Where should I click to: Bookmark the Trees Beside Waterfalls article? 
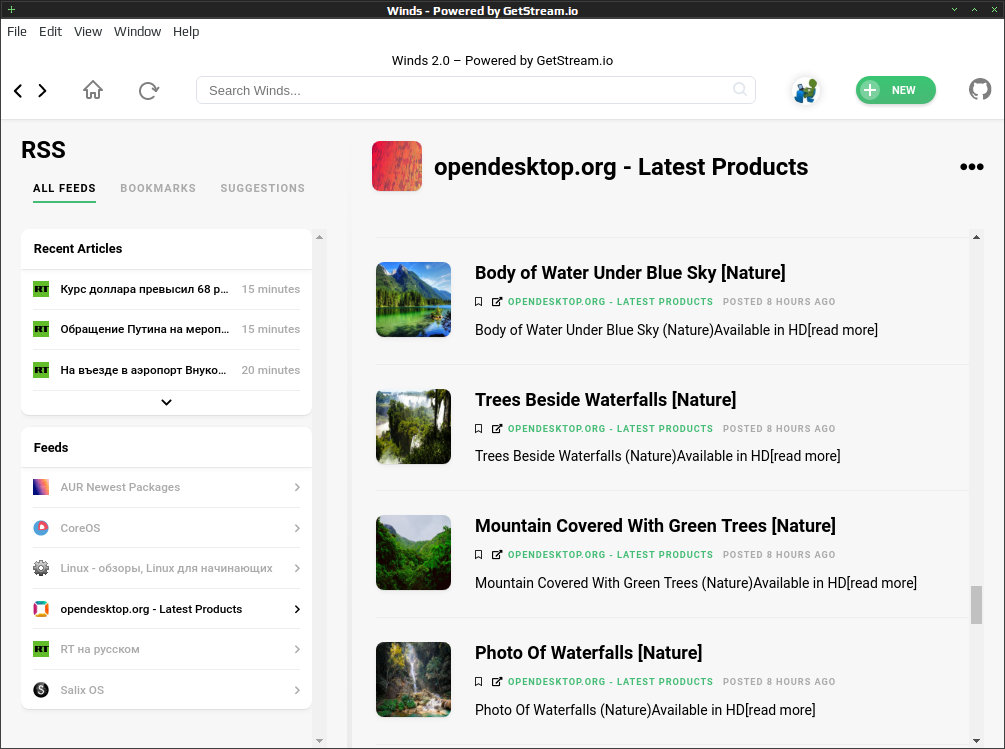478,429
